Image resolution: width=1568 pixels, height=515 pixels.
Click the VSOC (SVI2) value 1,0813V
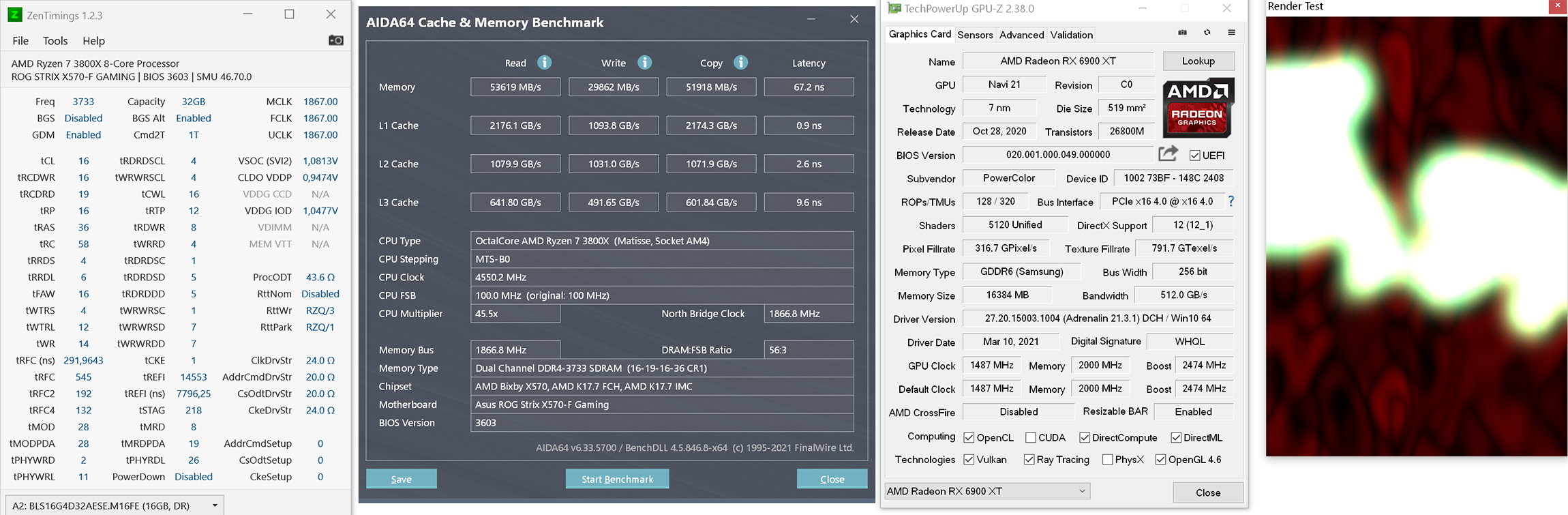tap(320, 161)
